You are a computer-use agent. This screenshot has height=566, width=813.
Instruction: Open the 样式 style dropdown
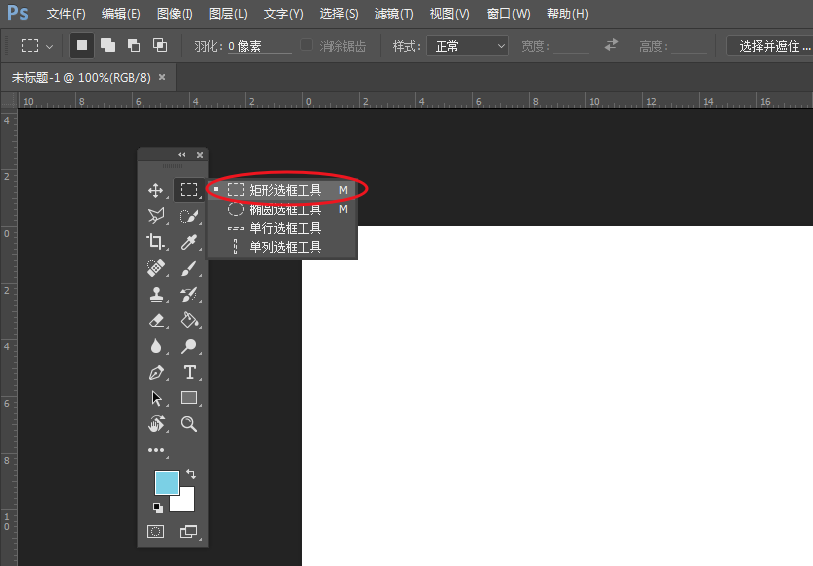pyautogui.click(x=467, y=46)
